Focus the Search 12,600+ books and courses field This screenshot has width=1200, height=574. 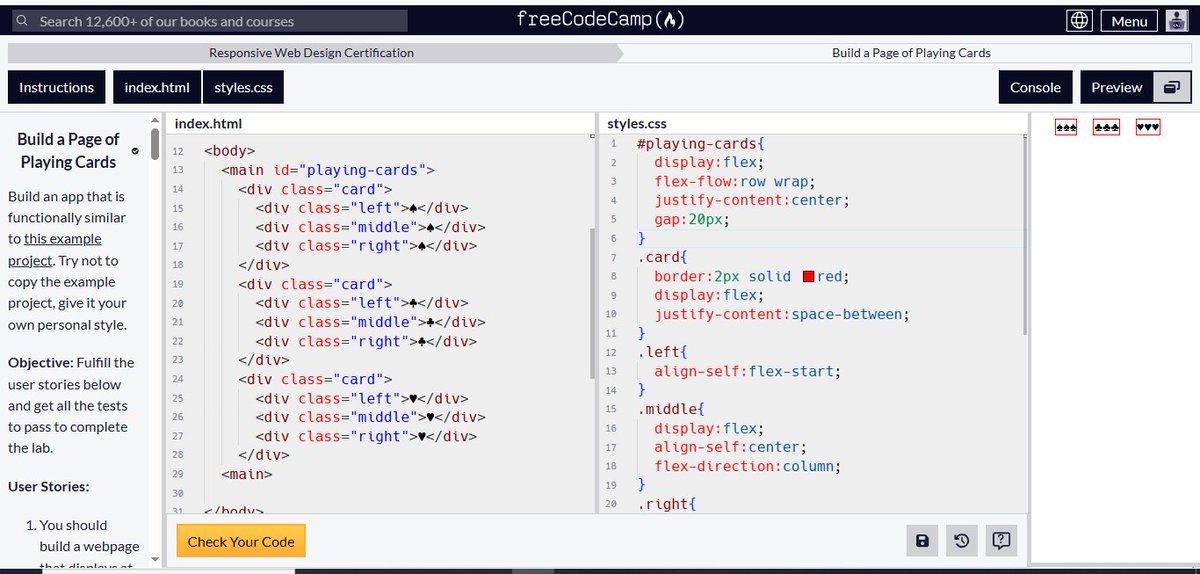(x=208, y=21)
